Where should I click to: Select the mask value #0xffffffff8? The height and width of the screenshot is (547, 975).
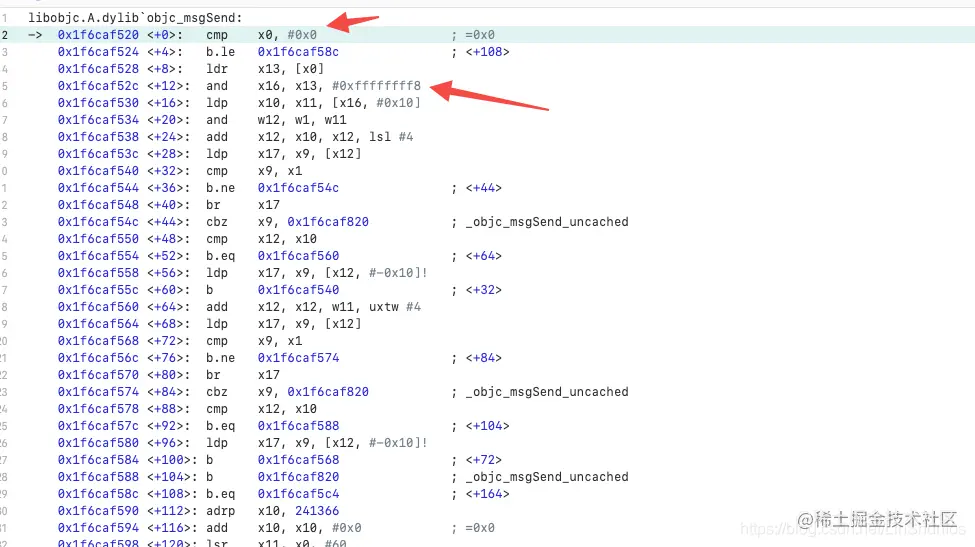[x=376, y=86]
